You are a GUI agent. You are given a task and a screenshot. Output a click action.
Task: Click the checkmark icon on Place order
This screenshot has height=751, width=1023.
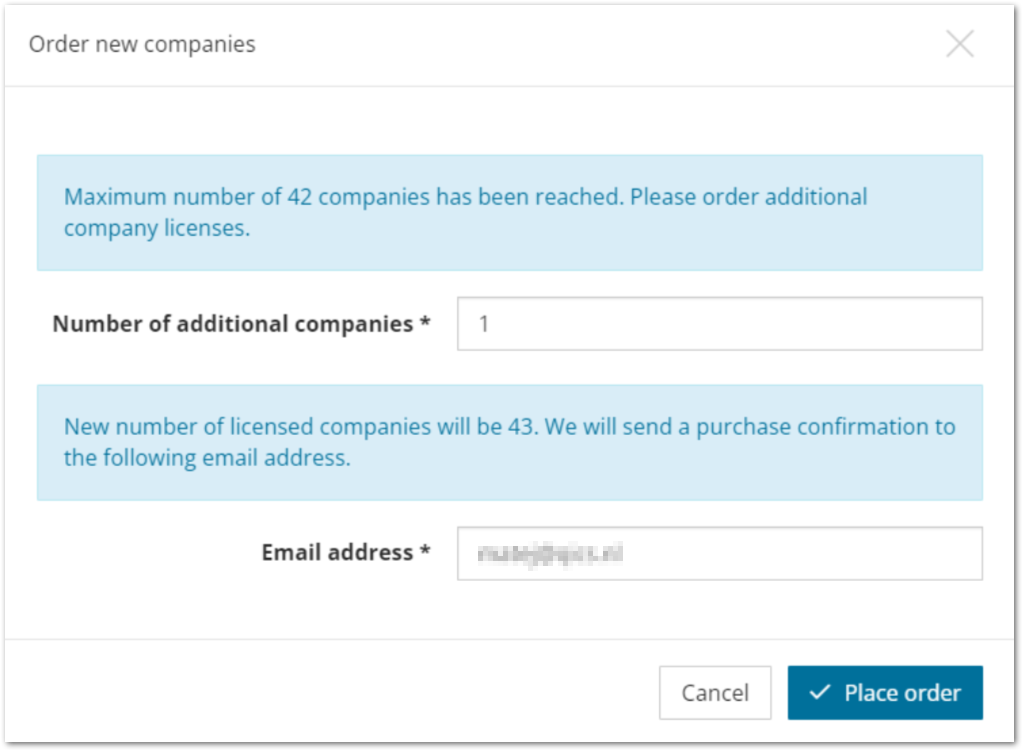click(x=819, y=692)
